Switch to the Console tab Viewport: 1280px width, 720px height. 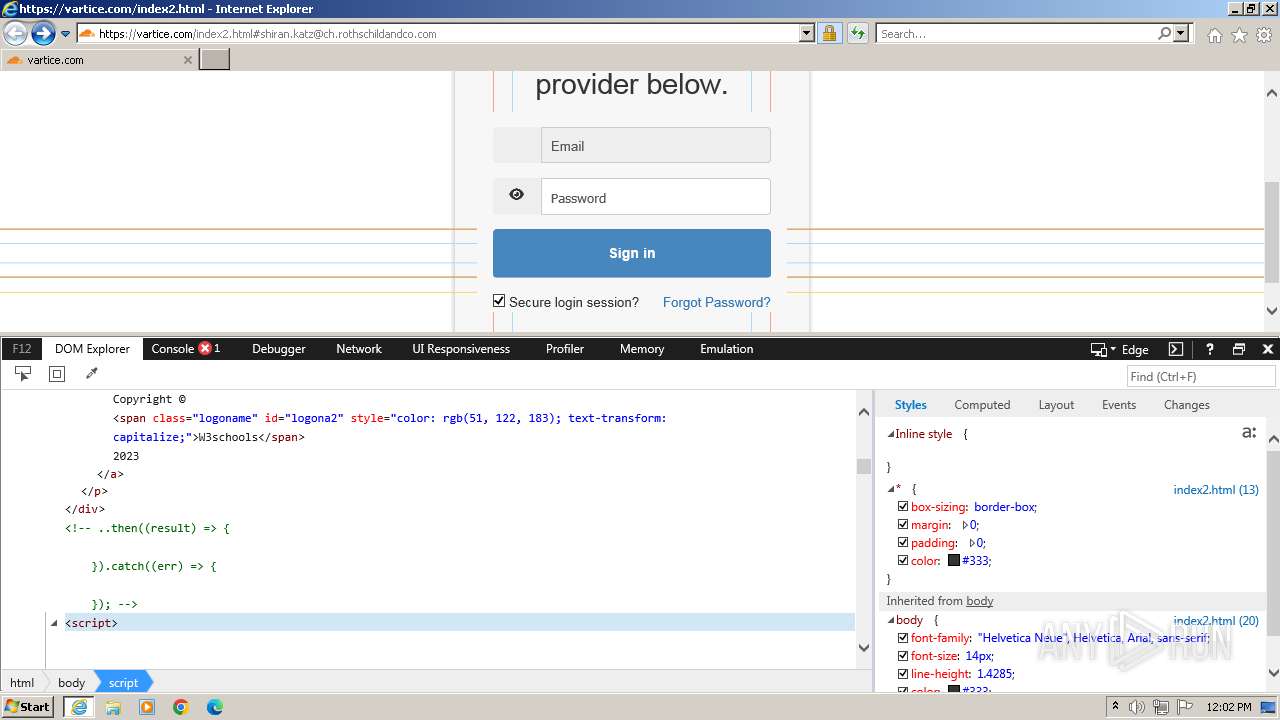point(173,349)
